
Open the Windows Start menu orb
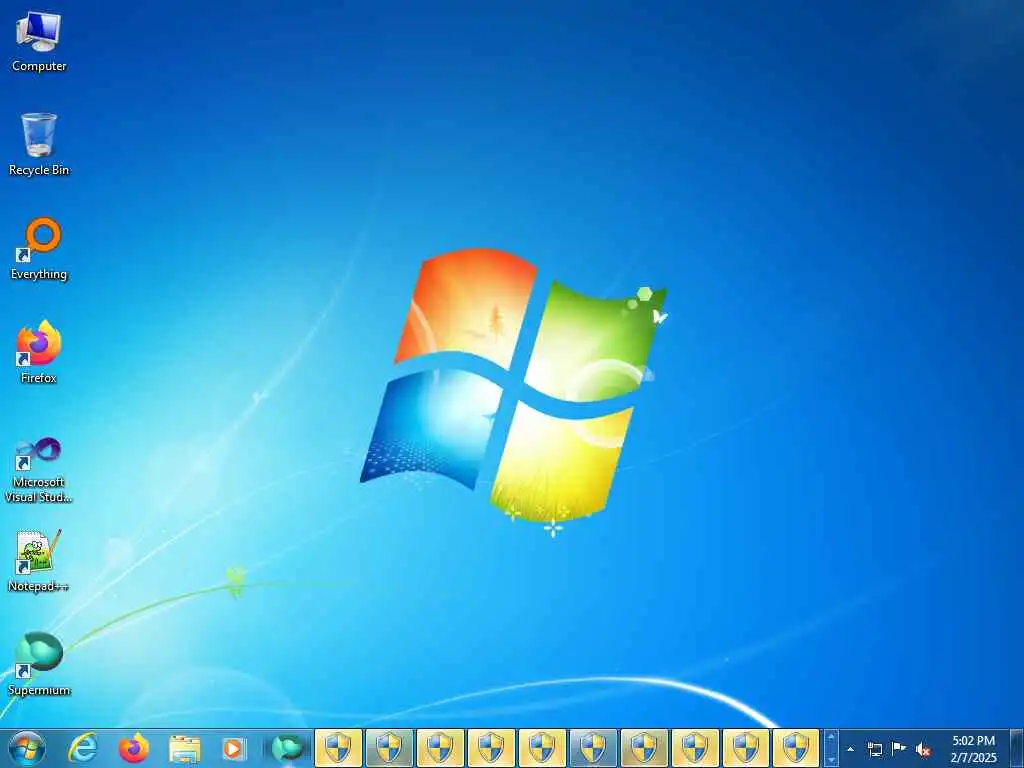click(x=27, y=748)
